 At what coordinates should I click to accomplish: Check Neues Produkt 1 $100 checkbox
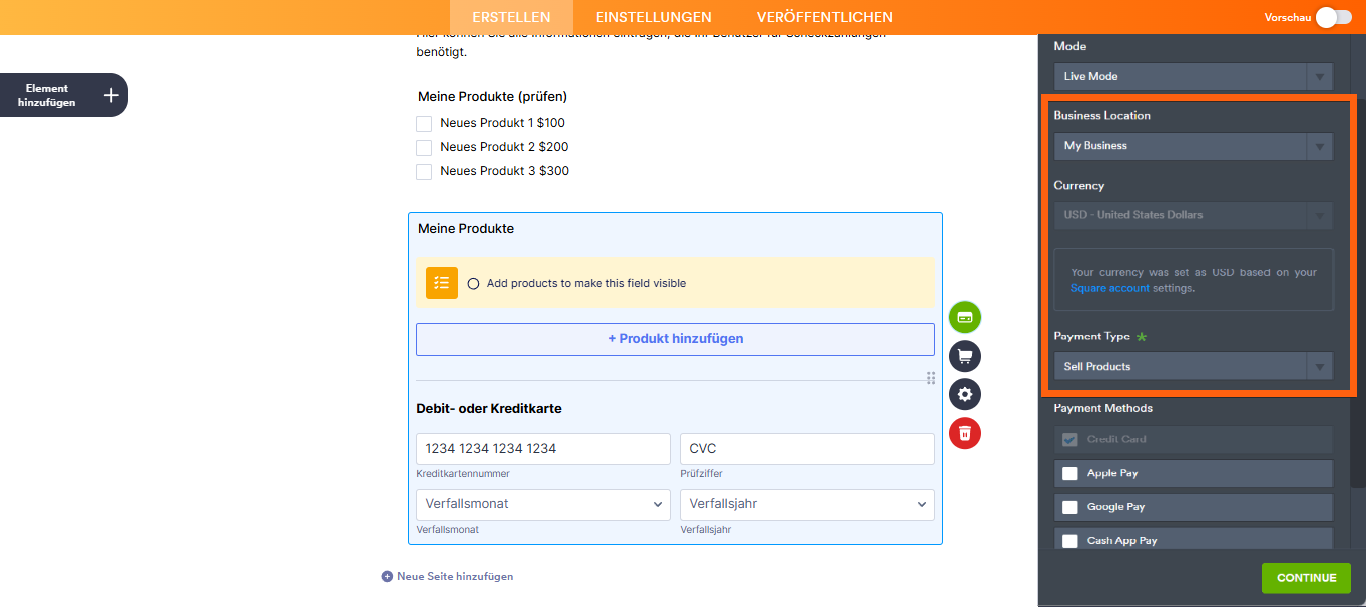[424, 124]
